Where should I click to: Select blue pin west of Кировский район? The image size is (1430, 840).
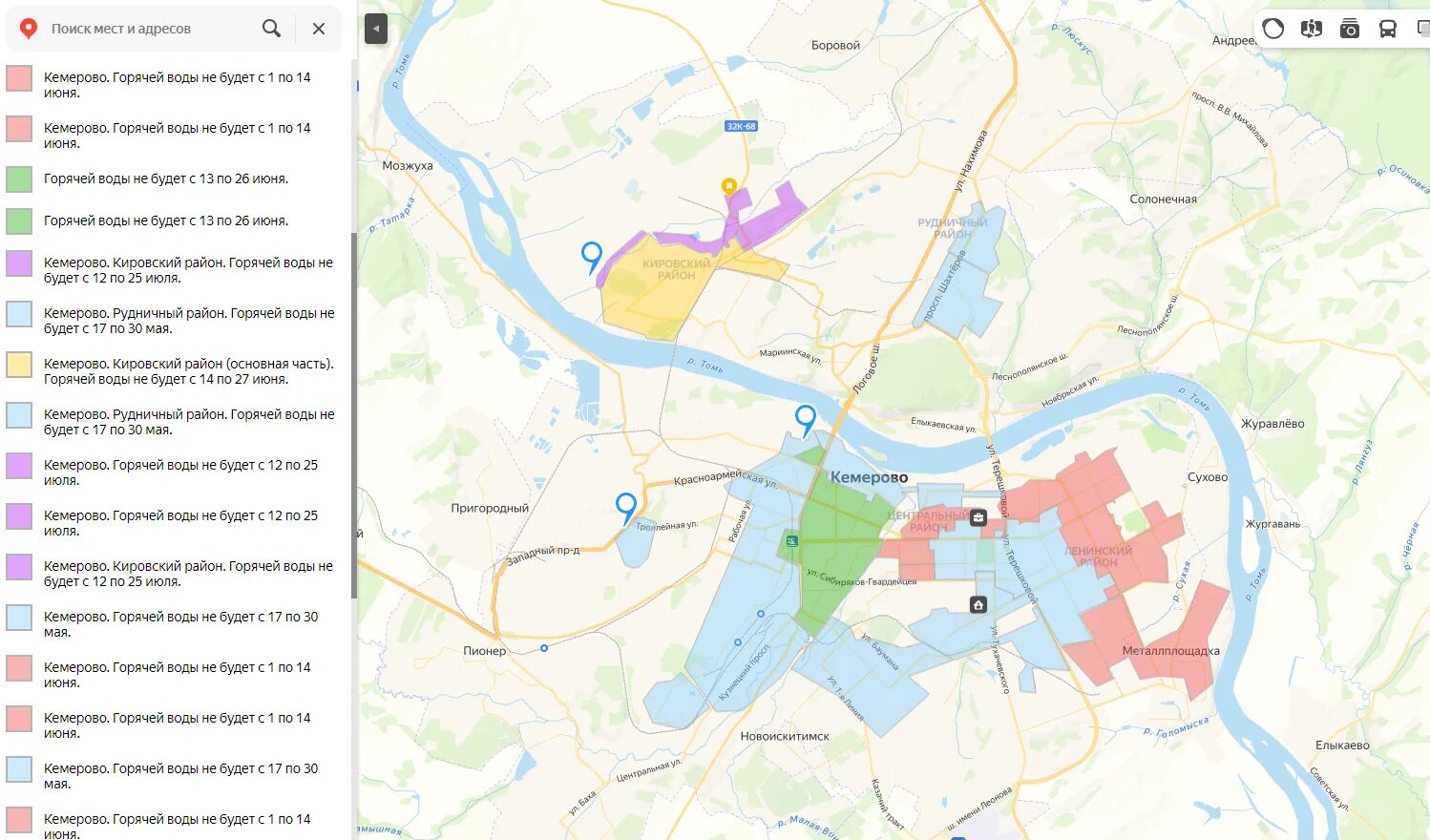(592, 257)
